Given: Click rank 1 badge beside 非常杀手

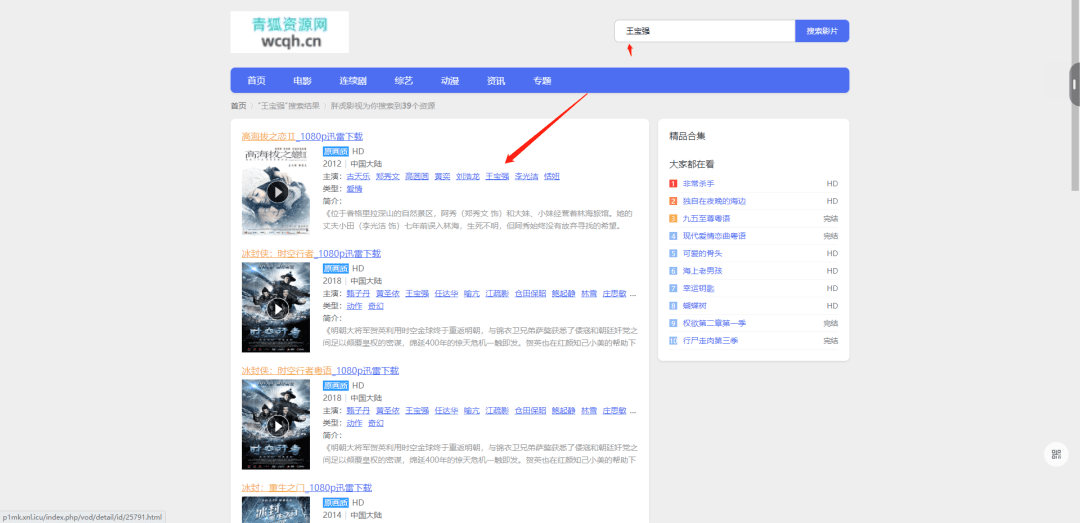Looking at the screenshot, I should tap(673, 184).
